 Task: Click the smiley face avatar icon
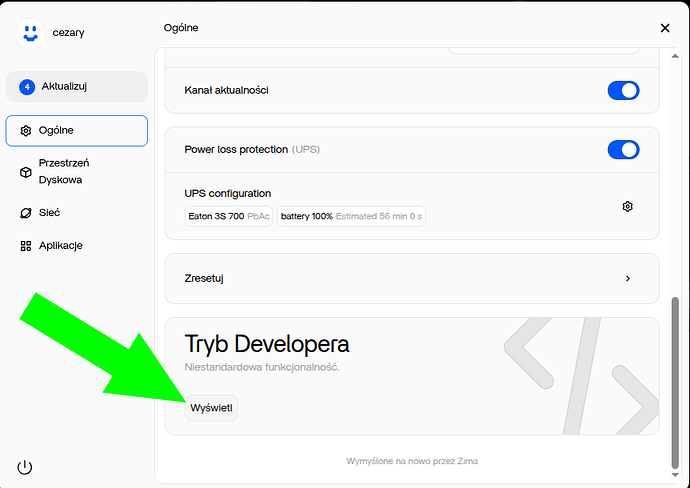click(31, 33)
